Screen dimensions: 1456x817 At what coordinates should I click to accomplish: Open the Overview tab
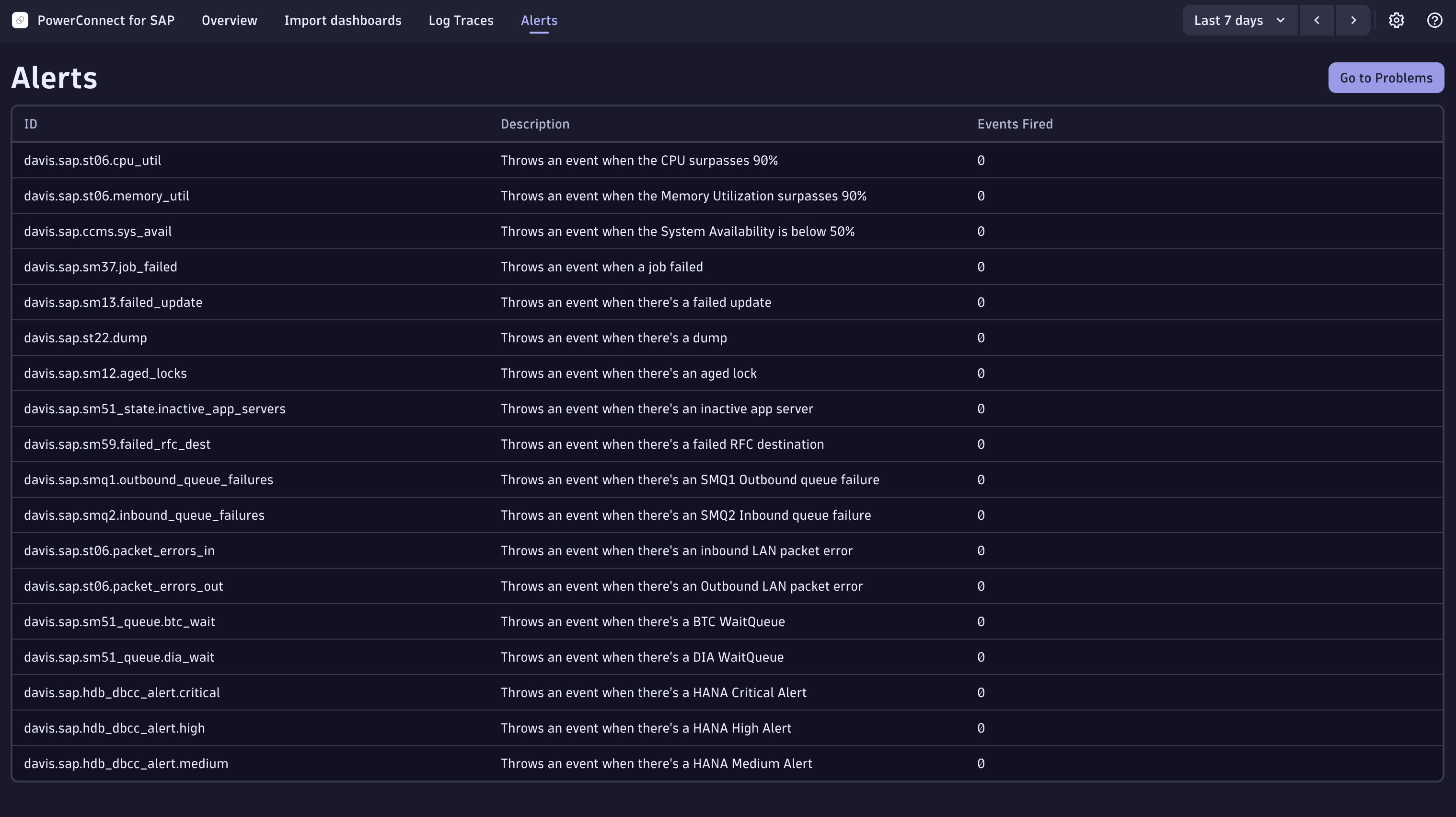point(230,20)
